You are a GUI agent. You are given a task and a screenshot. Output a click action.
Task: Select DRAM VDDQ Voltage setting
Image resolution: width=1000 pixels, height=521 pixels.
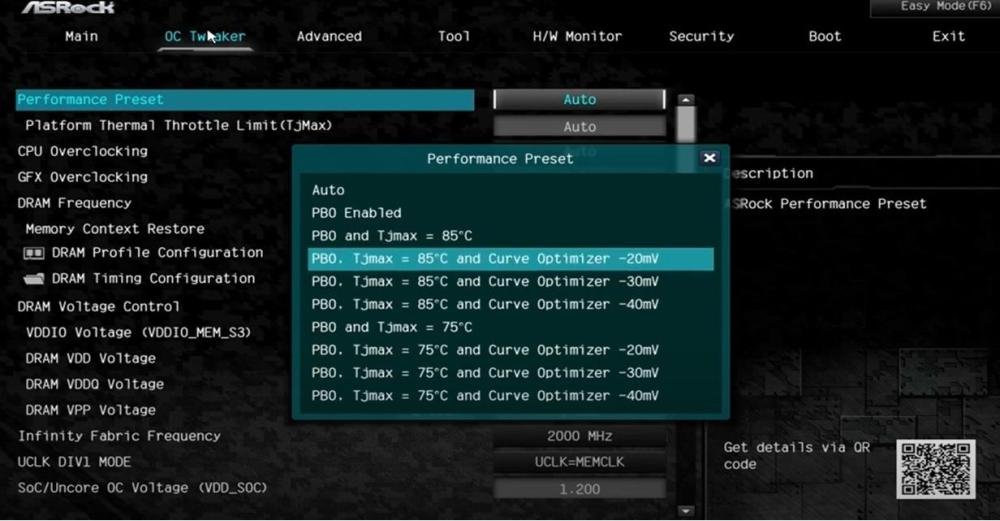point(94,384)
